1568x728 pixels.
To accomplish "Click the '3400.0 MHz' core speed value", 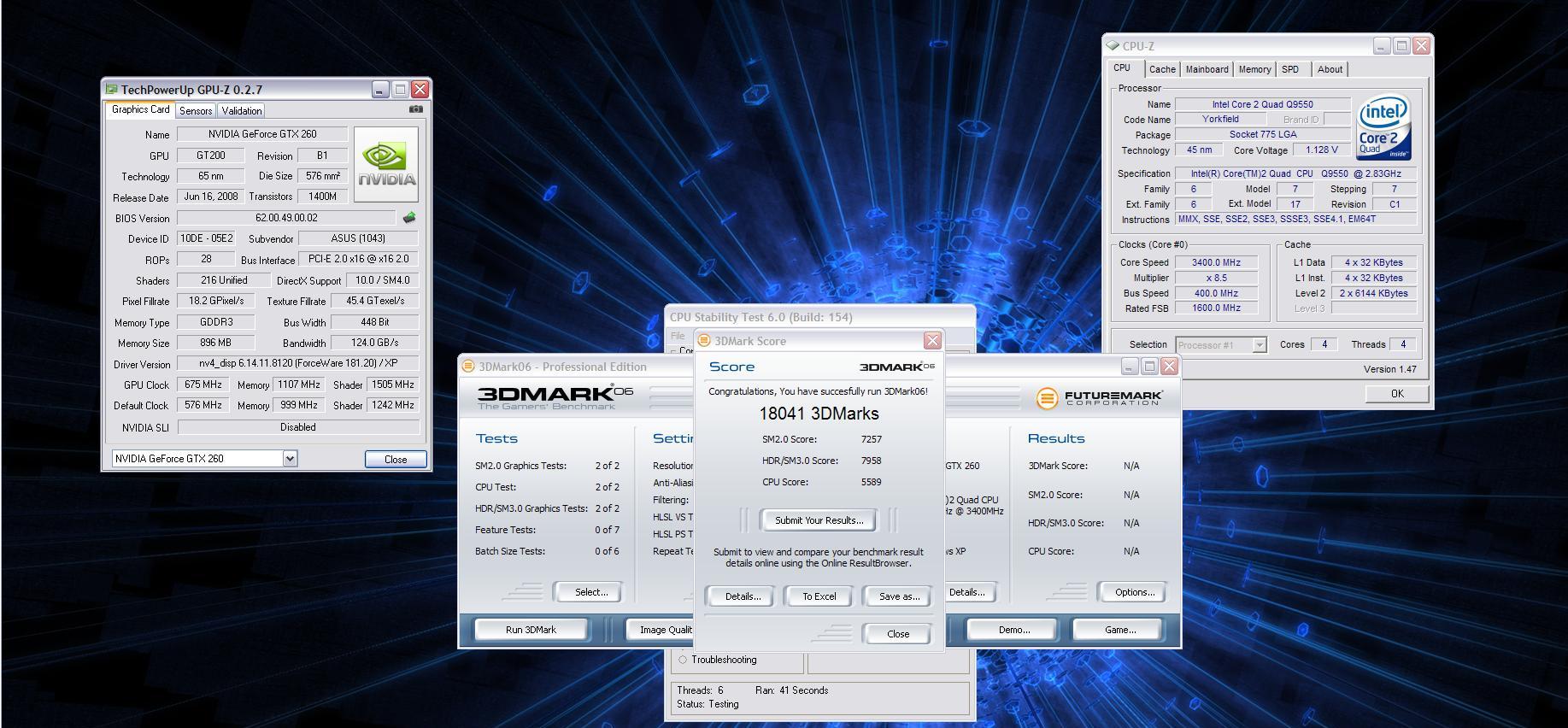I will [x=1216, y=262].
